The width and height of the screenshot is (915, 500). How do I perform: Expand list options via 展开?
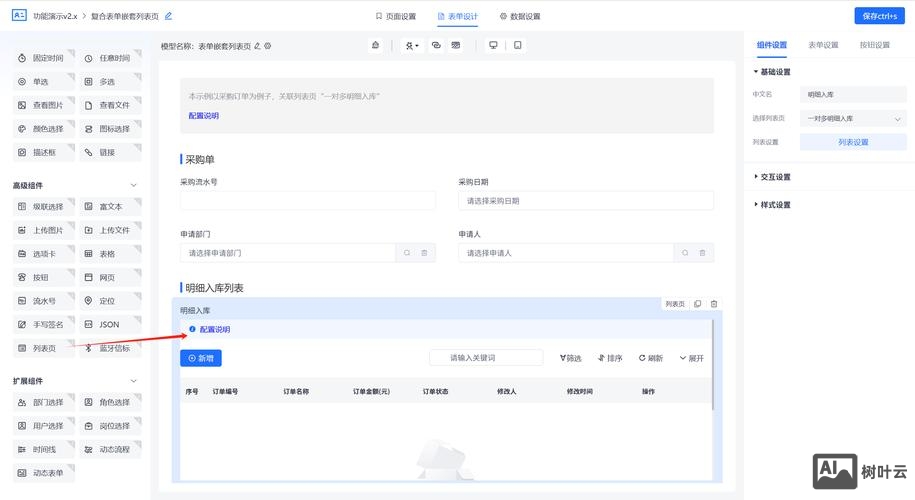[x=692, y=358]
